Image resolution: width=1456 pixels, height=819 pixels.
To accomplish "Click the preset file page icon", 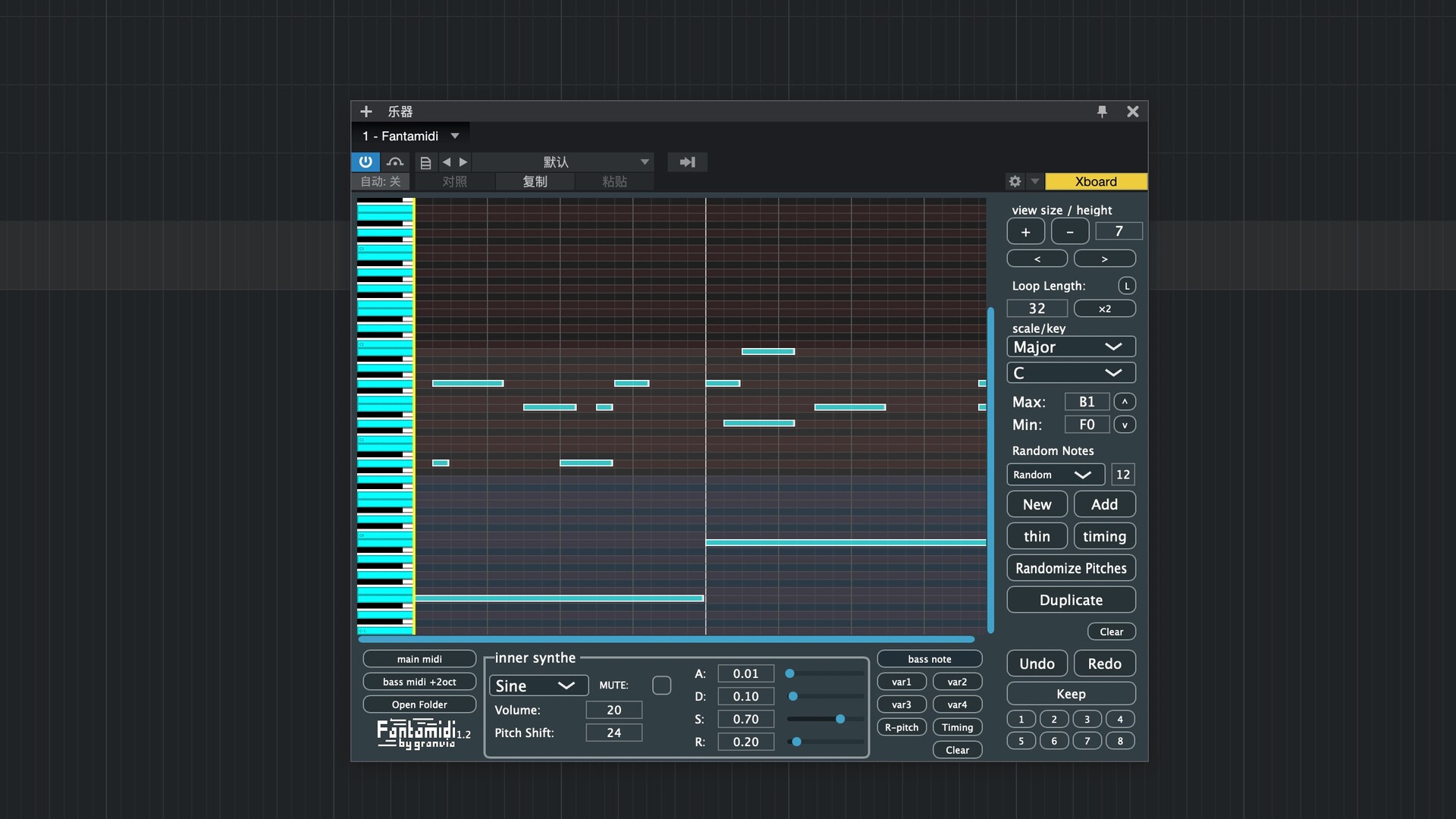I will [x=425, y=162].
